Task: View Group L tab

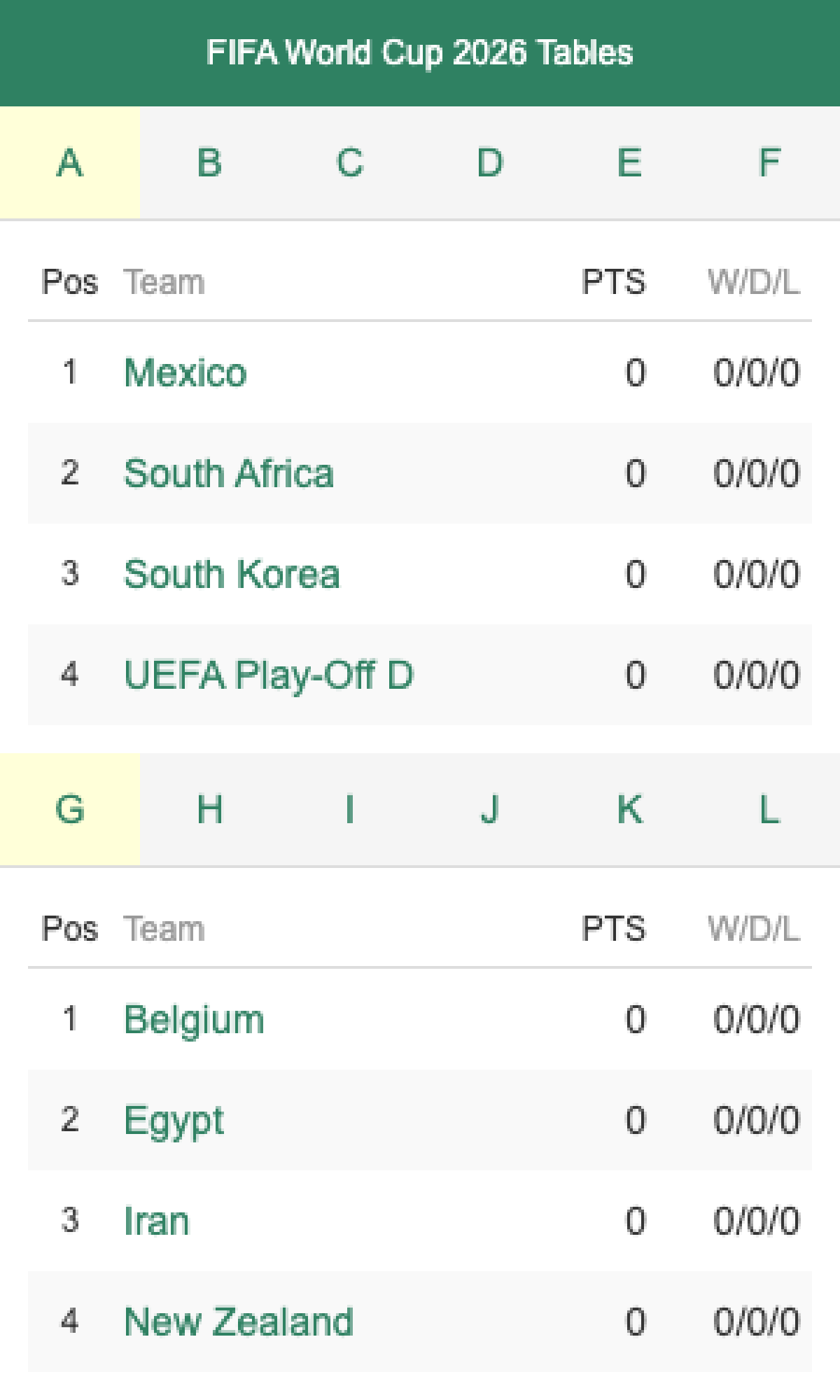Action: pyautogui.click(x=769, y=810)
